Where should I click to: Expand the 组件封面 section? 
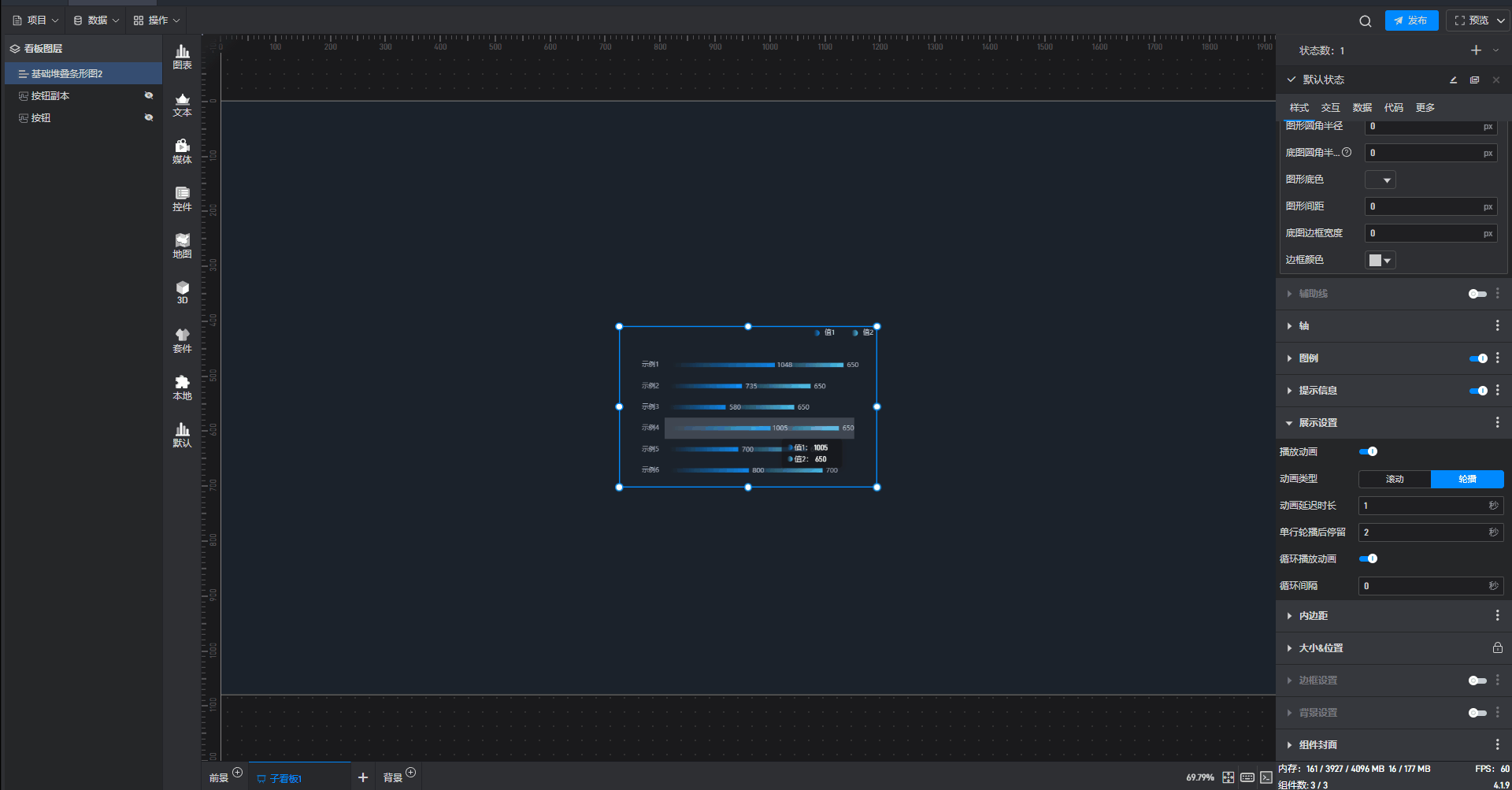[x=1289, y=745]
